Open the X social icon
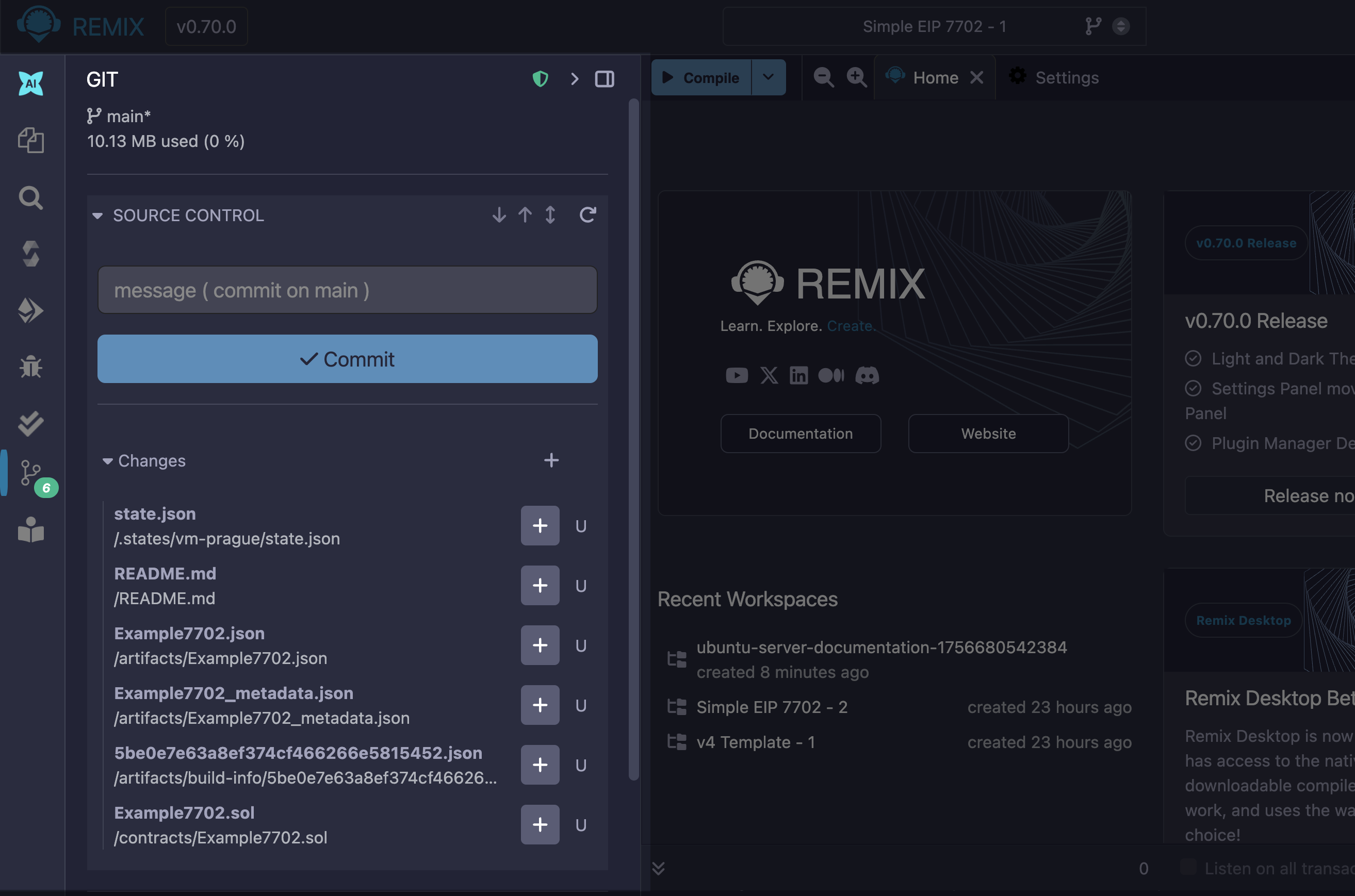Screen dimensions: 1355x896 click(769, 375)
